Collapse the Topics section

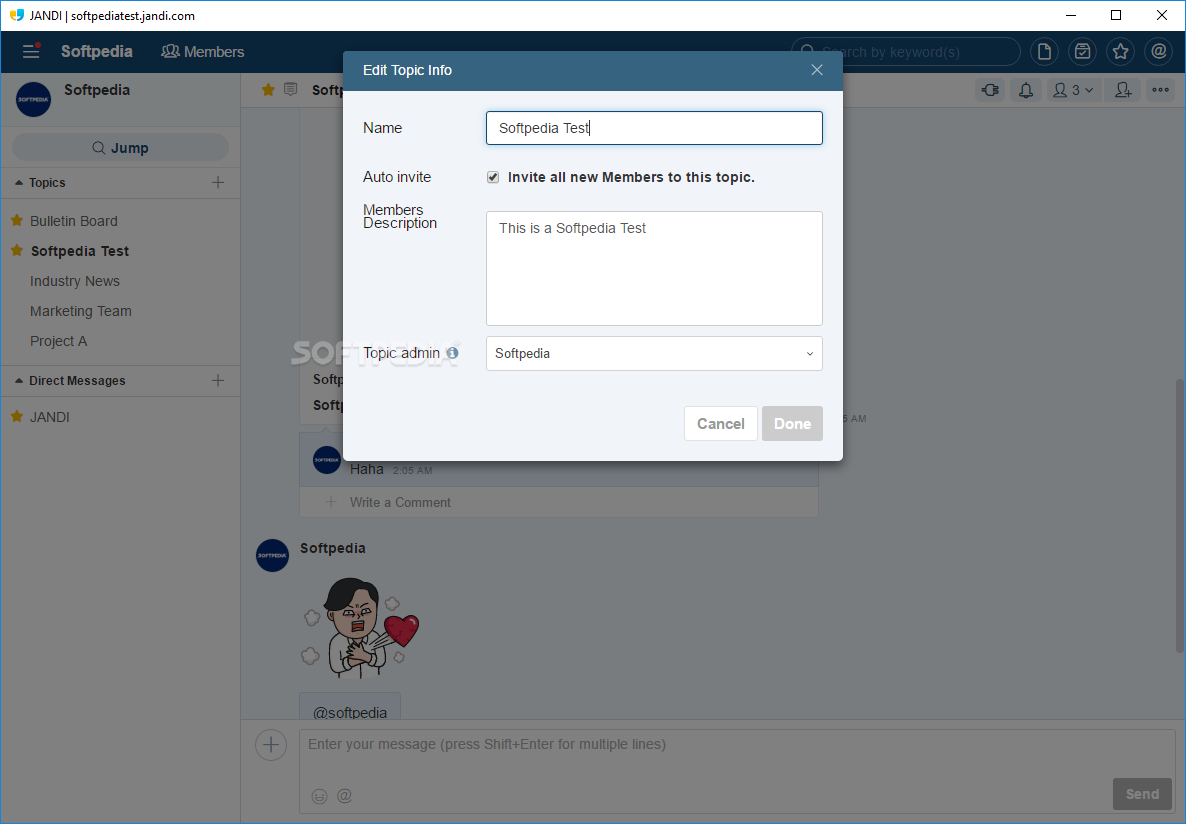click(x=41, y=182)
